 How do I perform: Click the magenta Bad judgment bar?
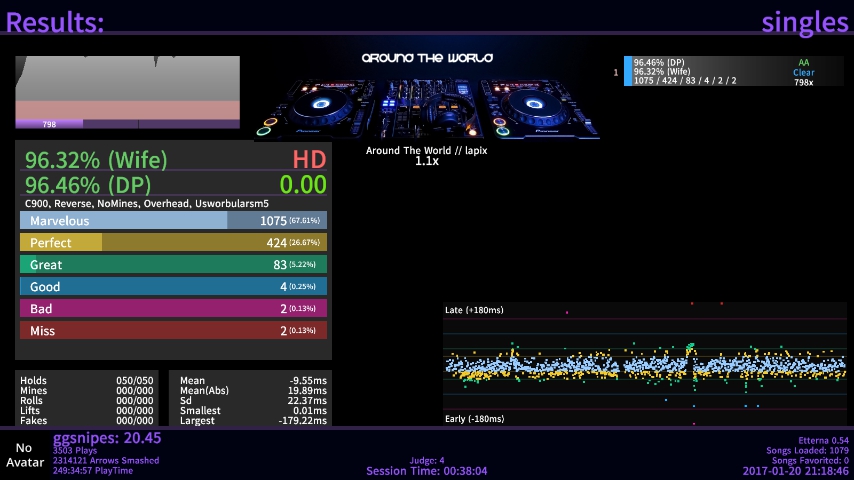(173, 309)
